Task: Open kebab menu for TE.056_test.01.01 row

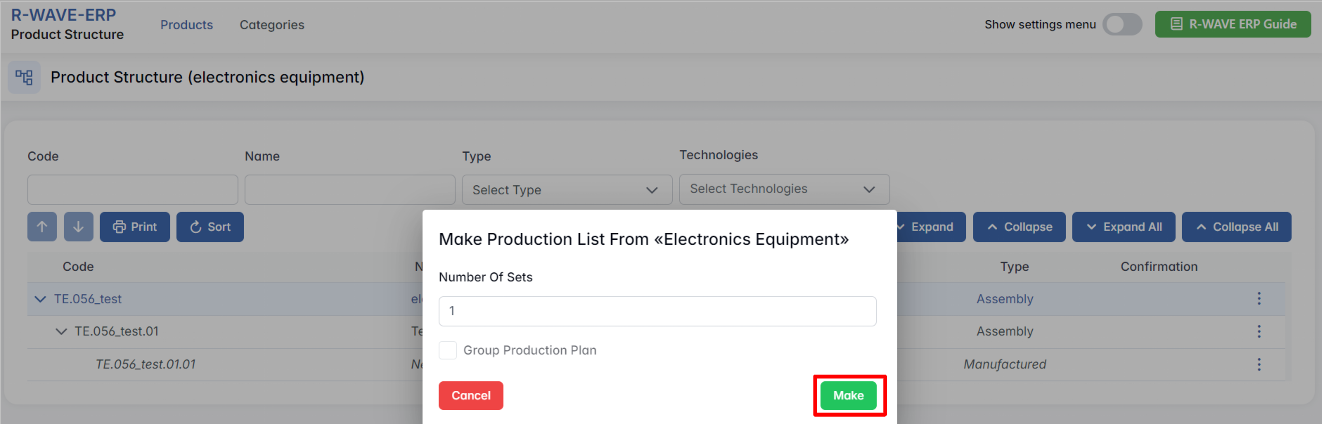Action: (1259, 364)
